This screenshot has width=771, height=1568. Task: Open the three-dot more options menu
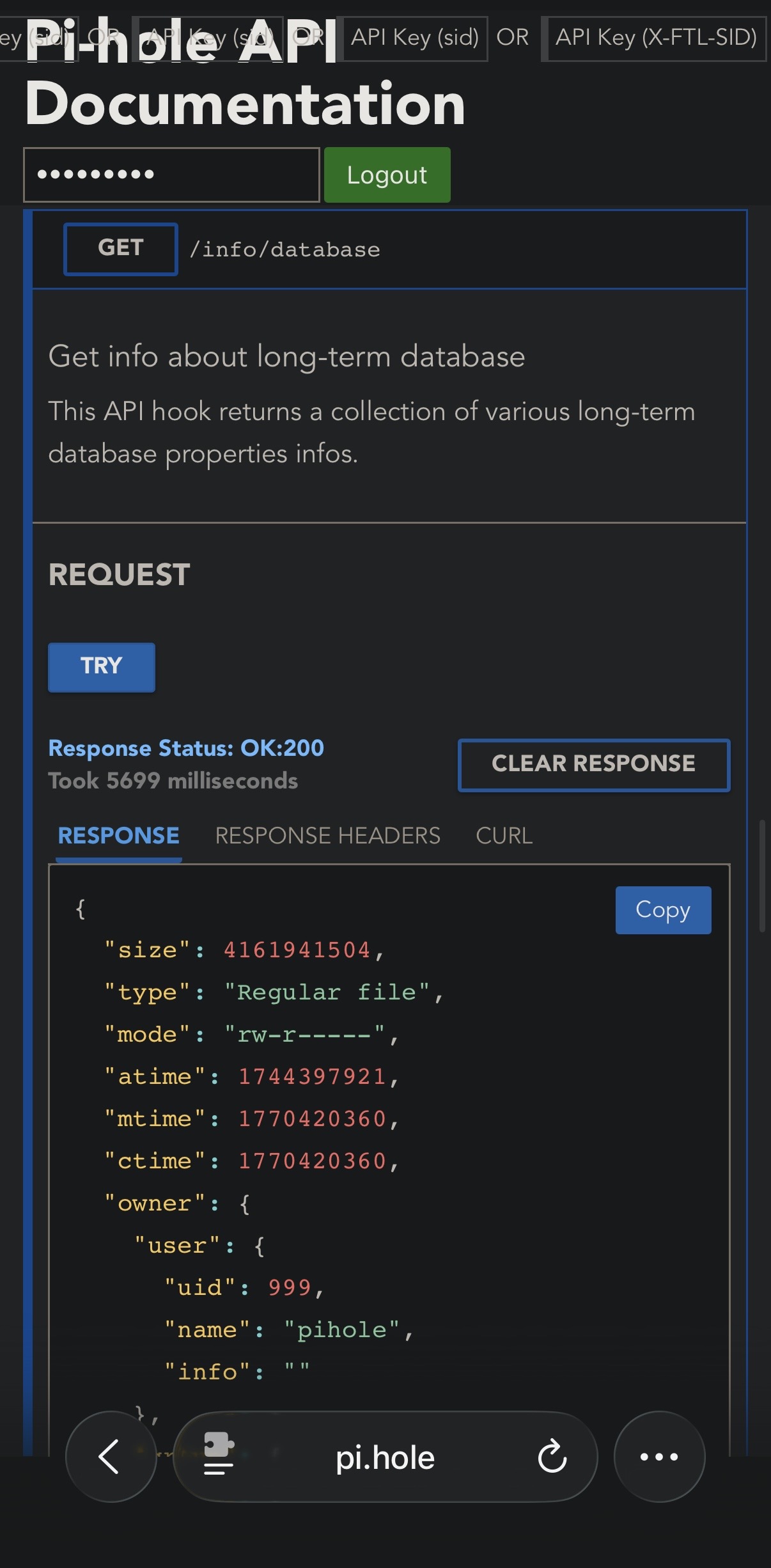(659, 1457)
